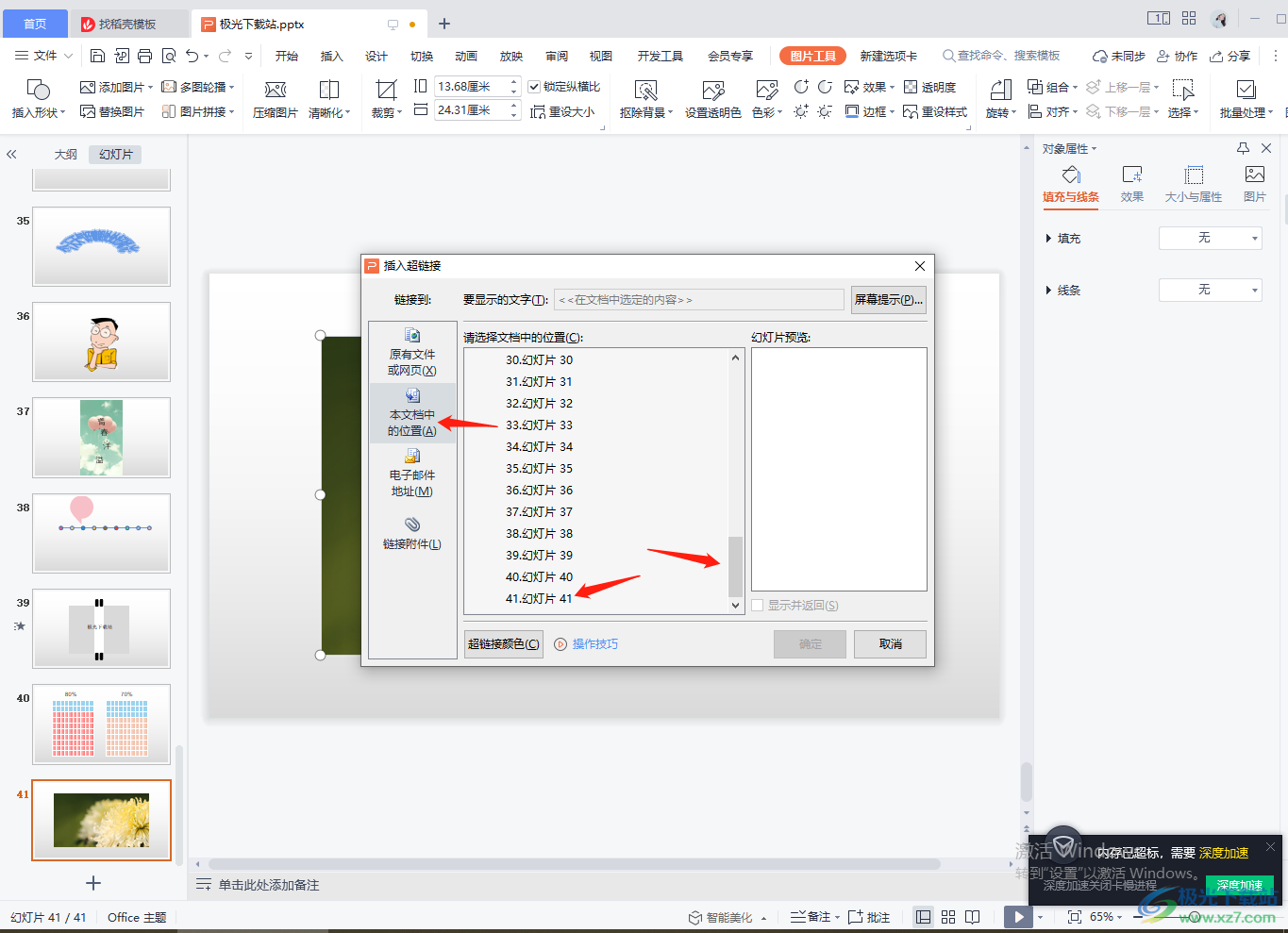Click Batch Processing icon
Screen dimensions: 1288x933
pos(1246,90)
